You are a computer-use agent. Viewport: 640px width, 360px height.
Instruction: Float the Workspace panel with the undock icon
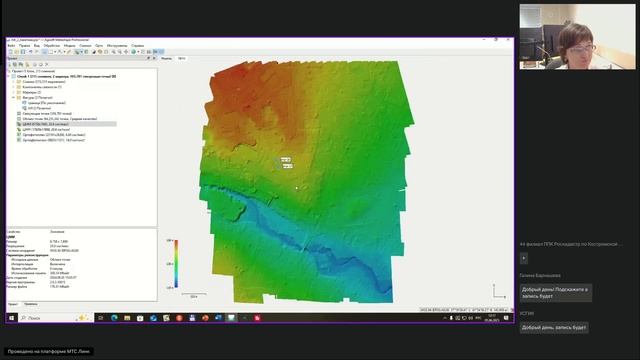click(x=148, y=58)
